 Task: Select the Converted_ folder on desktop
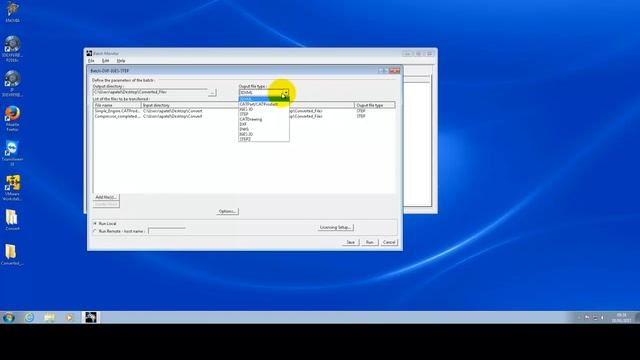point(12,255)
